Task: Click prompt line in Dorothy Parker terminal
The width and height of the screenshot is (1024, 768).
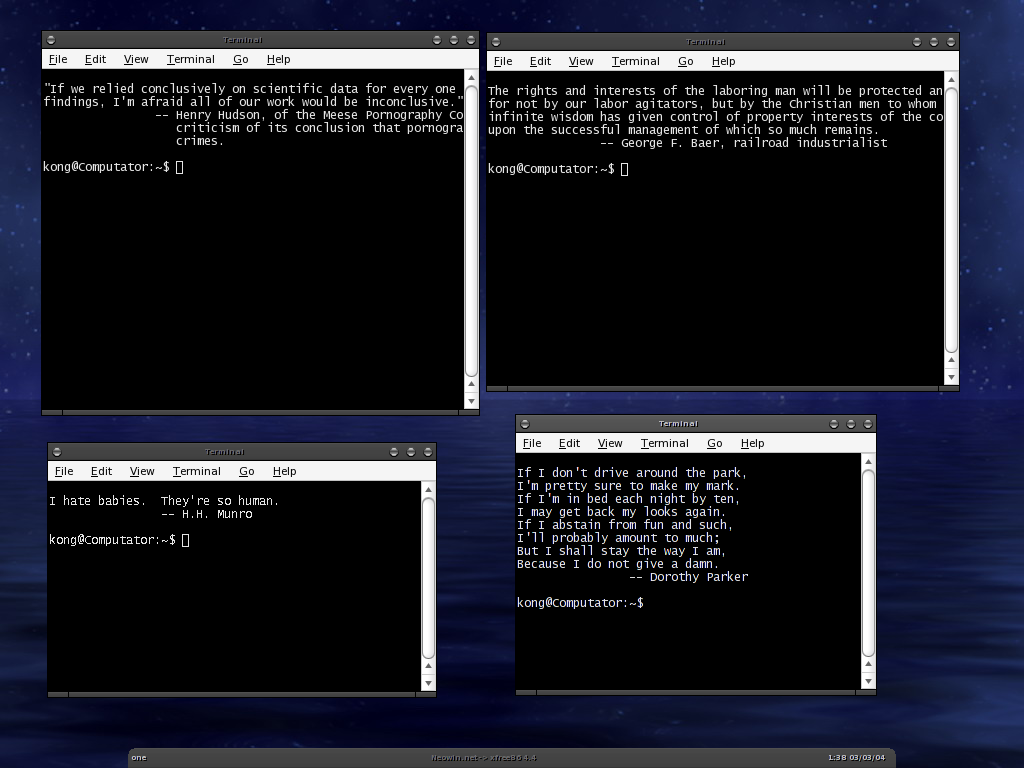Action: tap(581, 603)
